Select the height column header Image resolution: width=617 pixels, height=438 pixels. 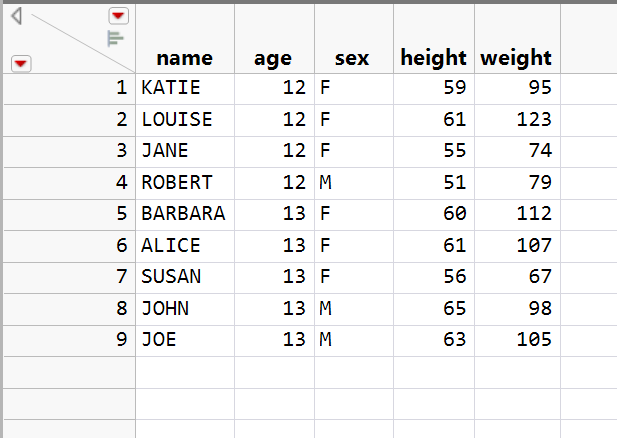pos(433,58)
